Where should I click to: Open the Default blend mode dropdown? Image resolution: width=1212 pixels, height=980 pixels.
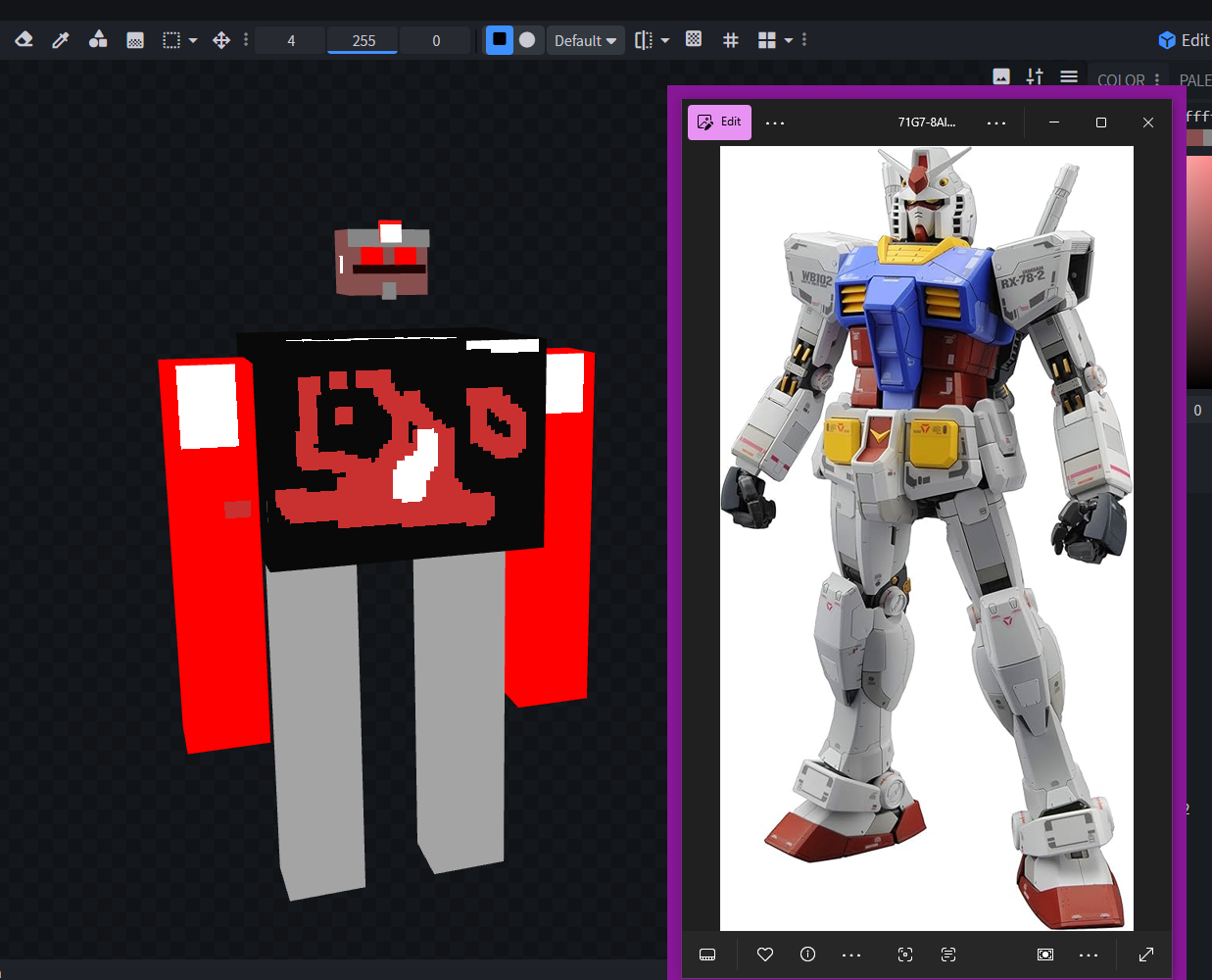pos(585,40)
